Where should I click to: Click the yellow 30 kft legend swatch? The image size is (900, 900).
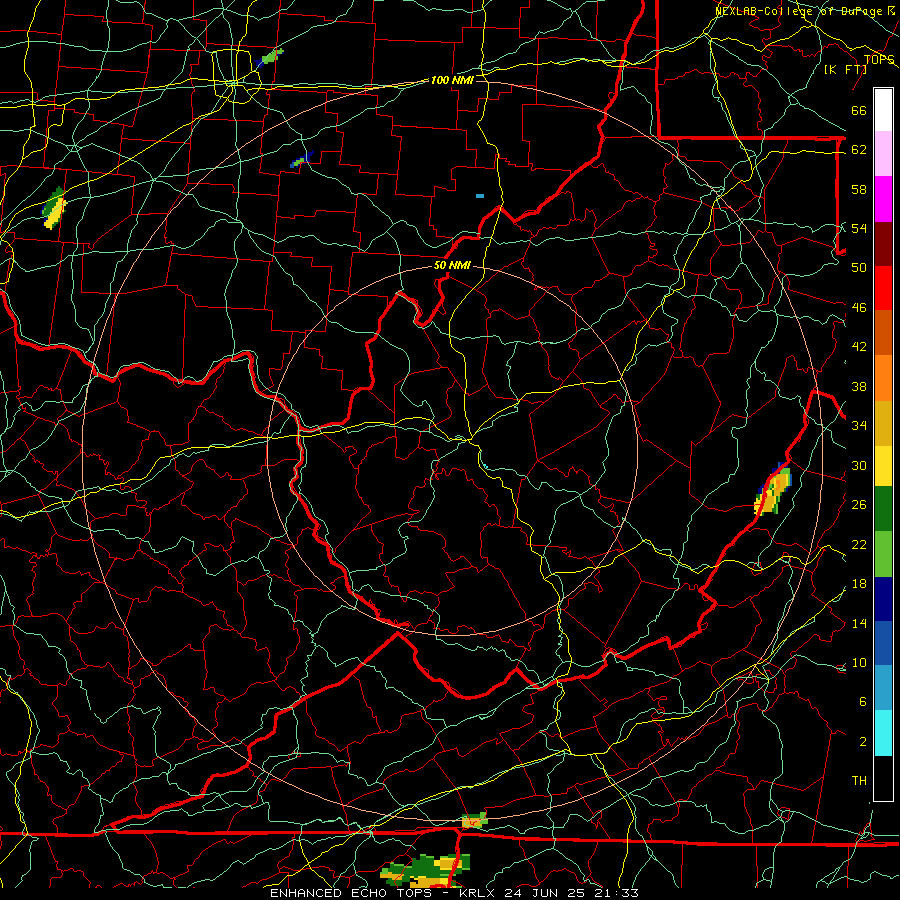click(x=883, y=466)
